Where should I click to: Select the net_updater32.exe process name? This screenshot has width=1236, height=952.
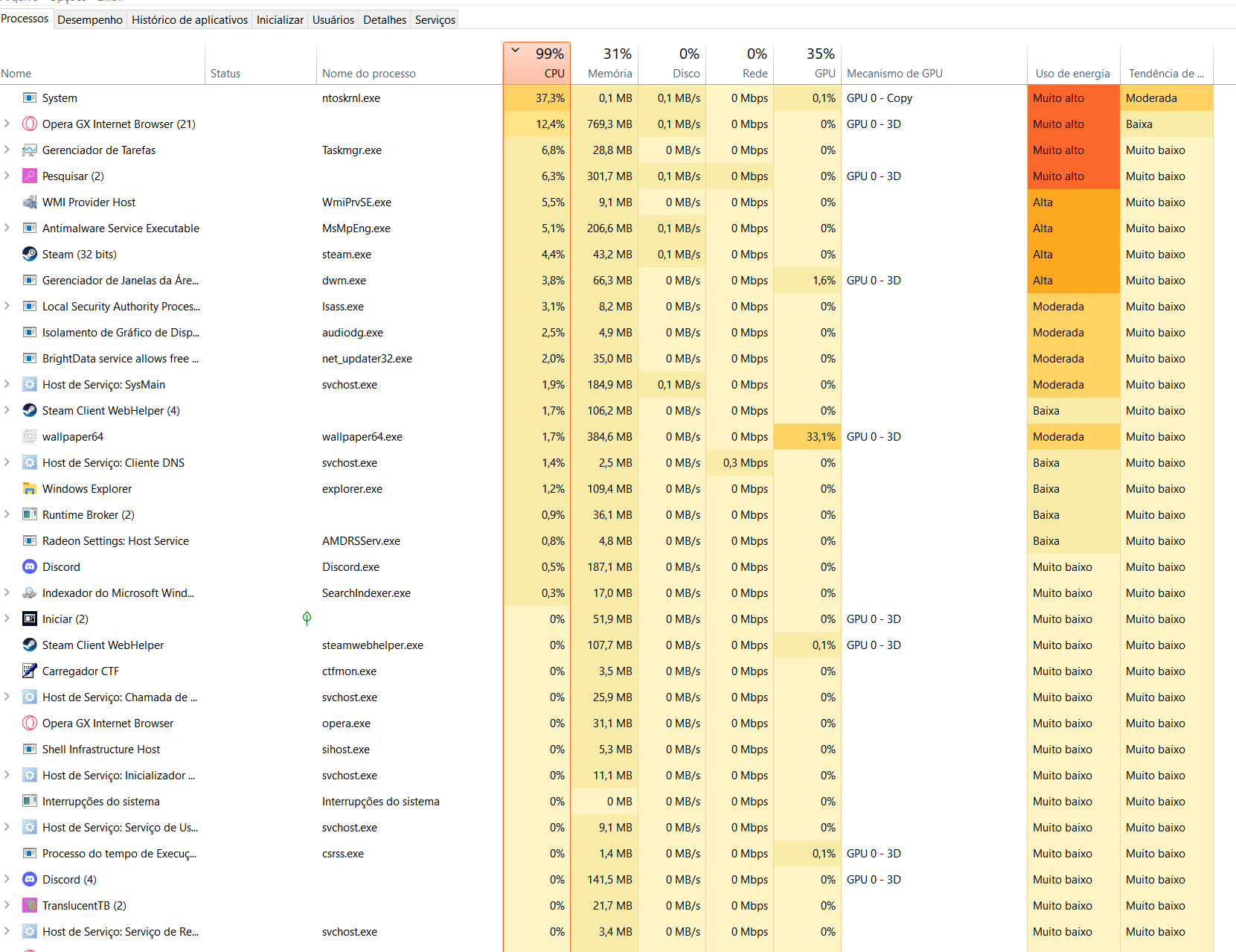click(x=367, y=359)
